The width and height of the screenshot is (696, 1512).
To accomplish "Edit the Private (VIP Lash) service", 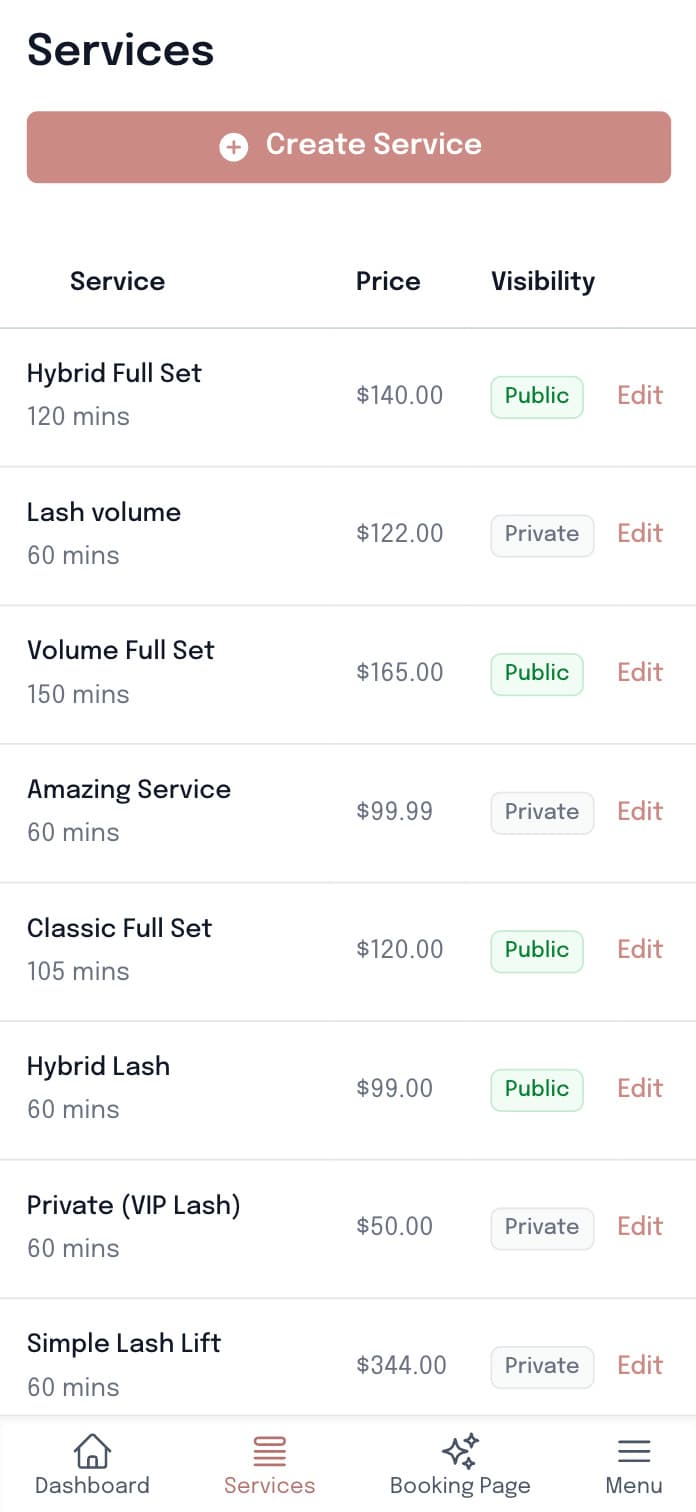I will [639, 1227].
